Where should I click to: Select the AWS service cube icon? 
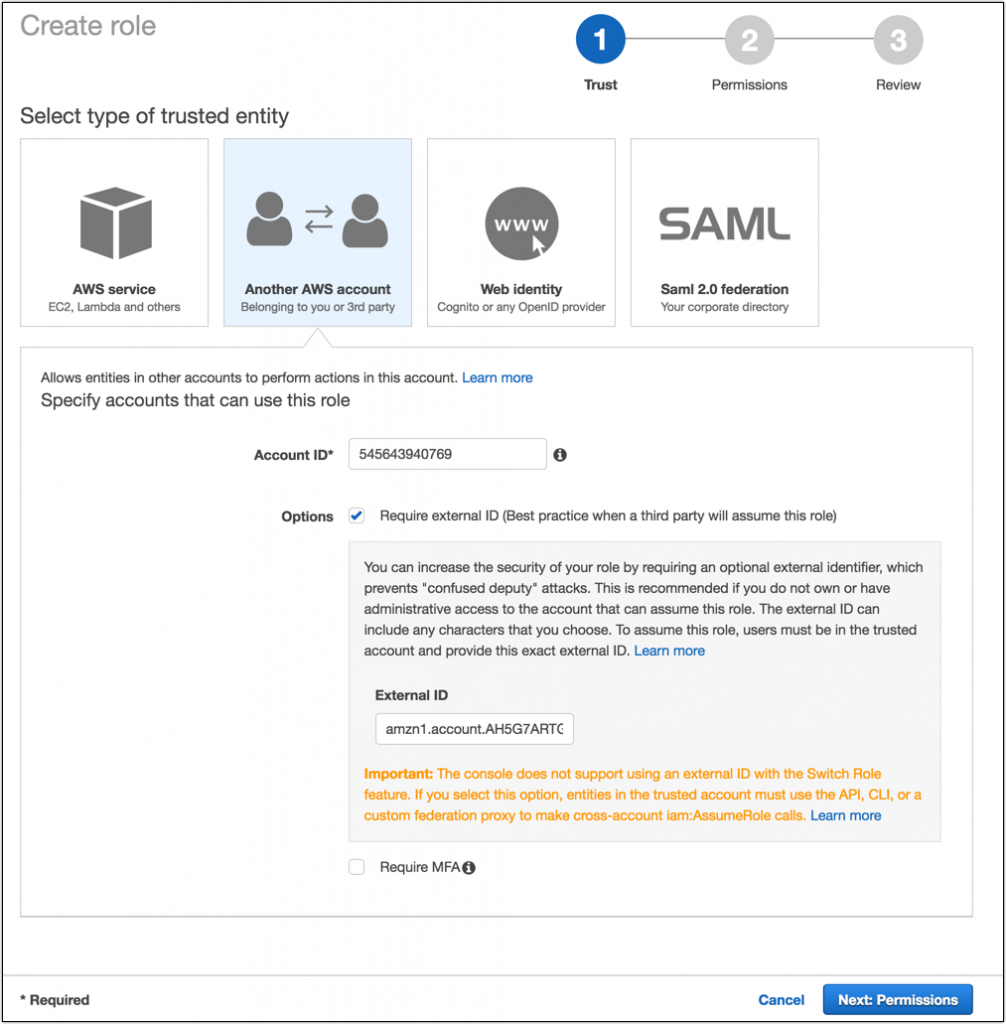coord(116,223)
